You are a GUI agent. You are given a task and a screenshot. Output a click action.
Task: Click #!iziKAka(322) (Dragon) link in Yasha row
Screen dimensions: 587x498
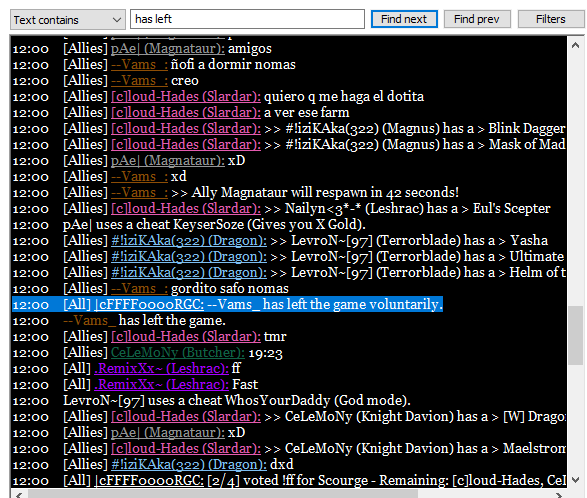coord(189,241)
